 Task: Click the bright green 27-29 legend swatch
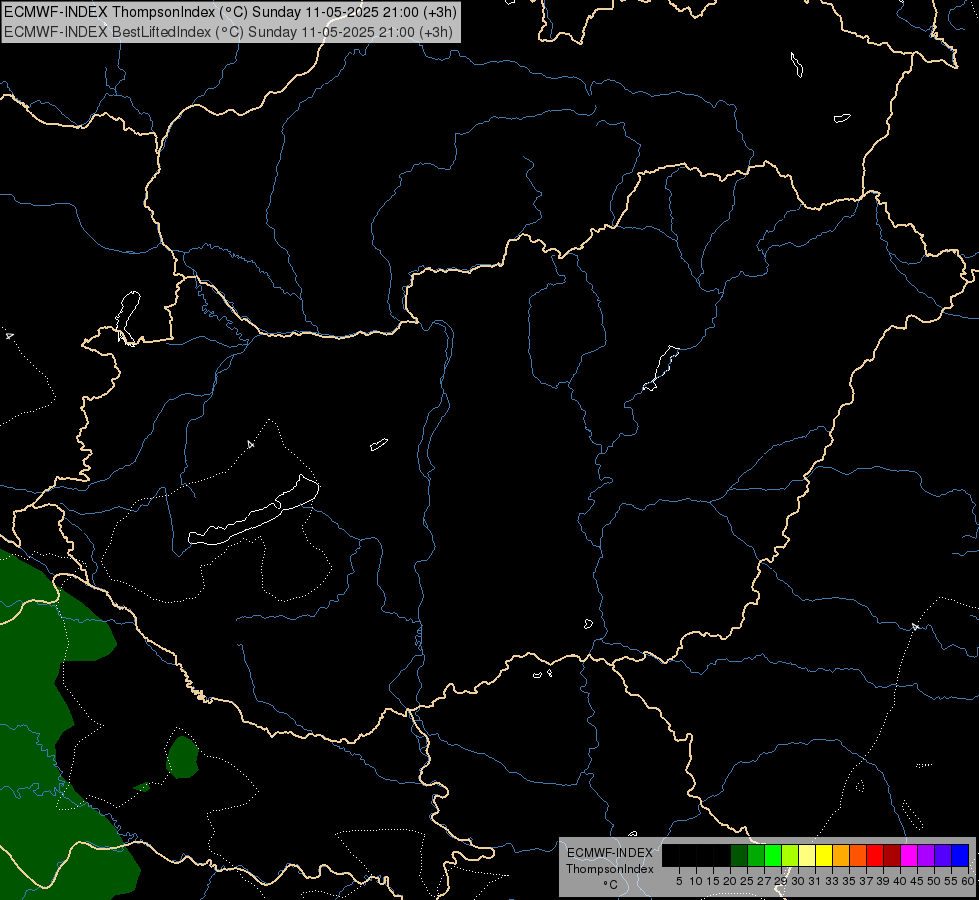click(773, 855)
